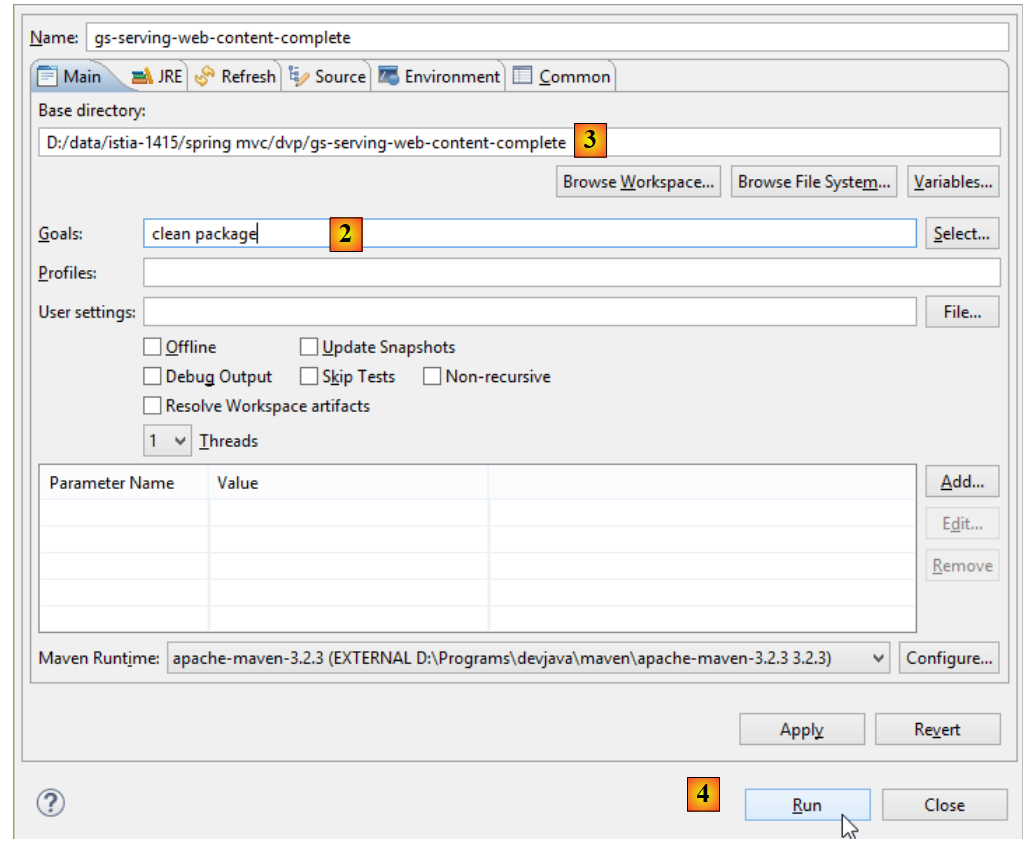Viewport: 1035px width, 857px height.
Task: Click Add to create a parameter
Action: tap(962, 482)
